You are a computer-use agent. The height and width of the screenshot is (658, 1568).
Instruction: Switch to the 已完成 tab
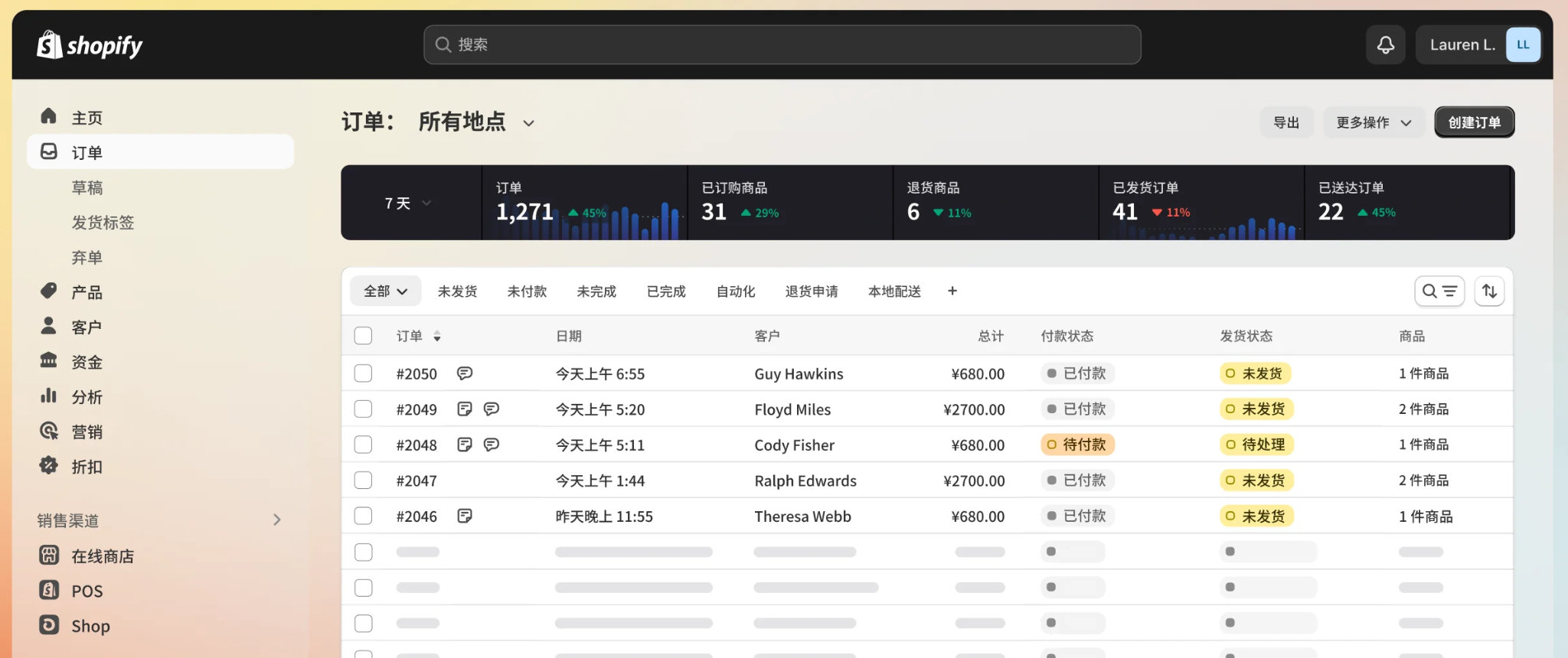click(x=666, y=291)
